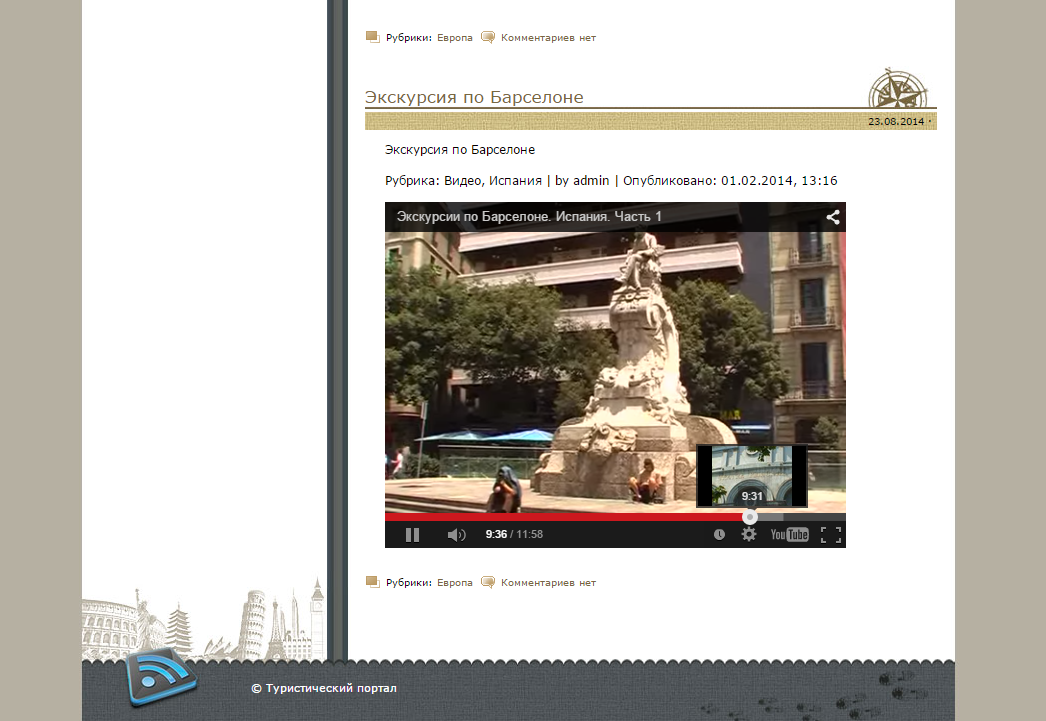Open the Экскурсия по Барселоне post title
The width and height of the screenshot is (1046, 721).
474,97
